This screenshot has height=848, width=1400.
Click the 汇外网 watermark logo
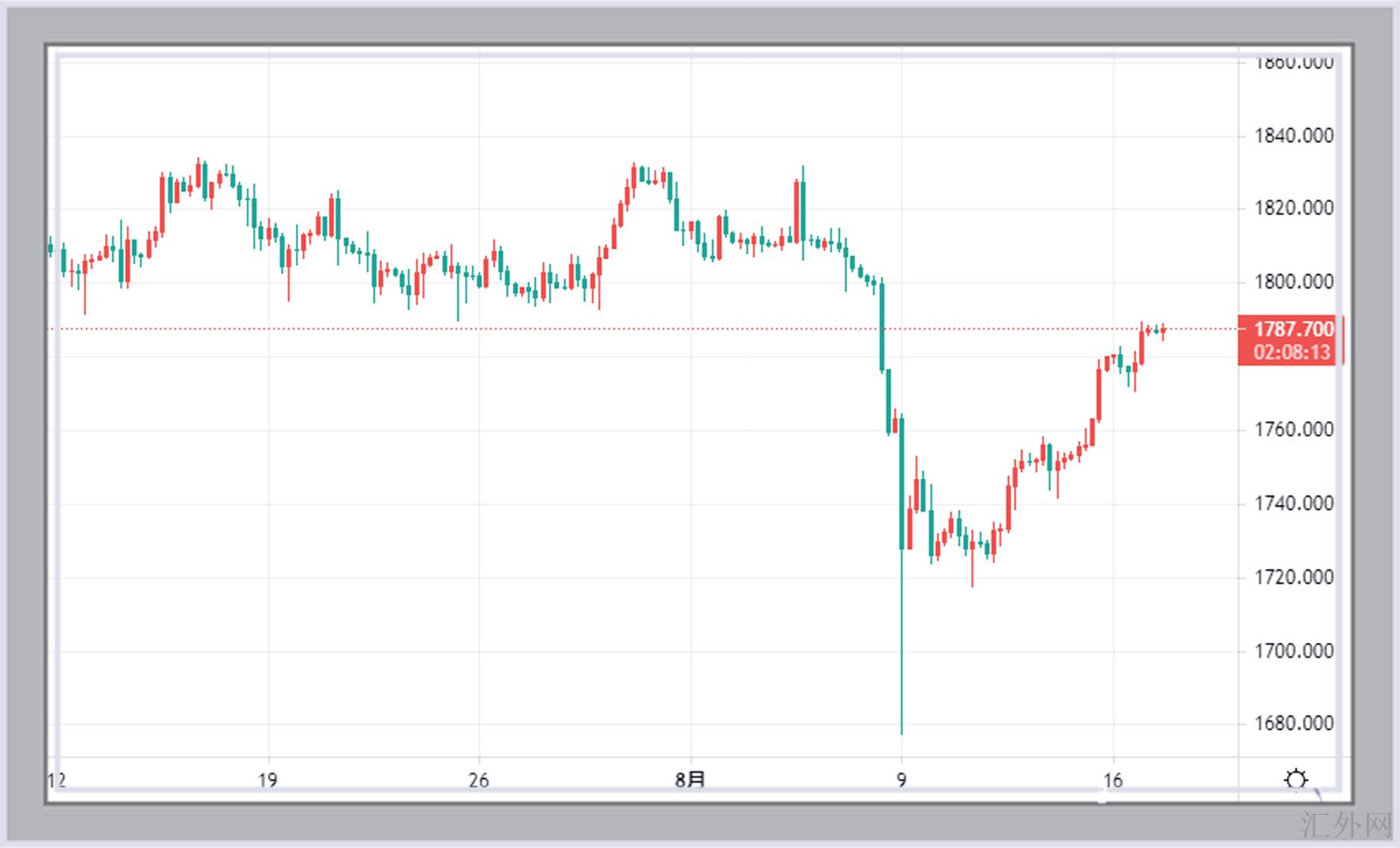(x=1347, y=826)
